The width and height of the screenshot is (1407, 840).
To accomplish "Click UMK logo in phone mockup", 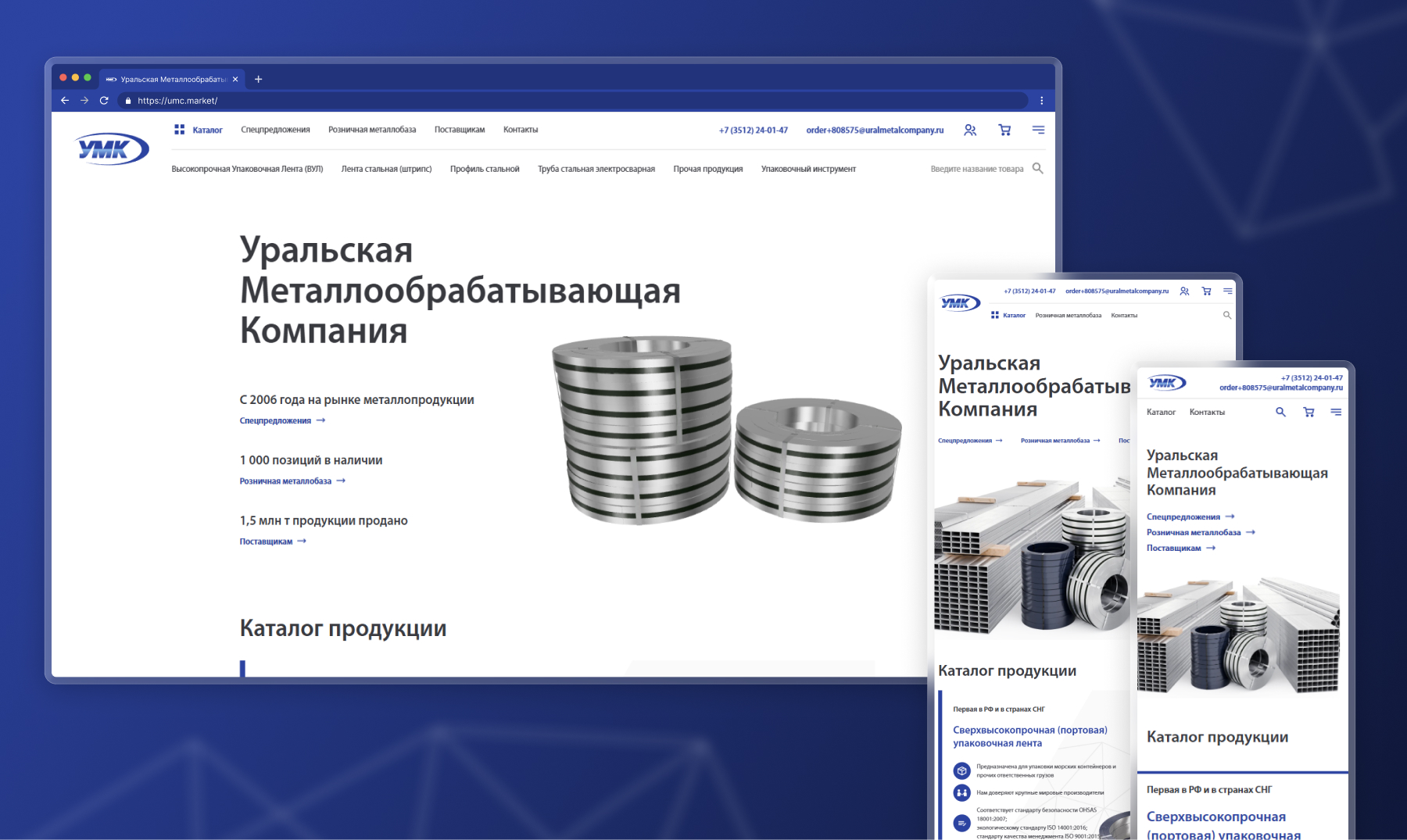I will (x=1167, y=383).
